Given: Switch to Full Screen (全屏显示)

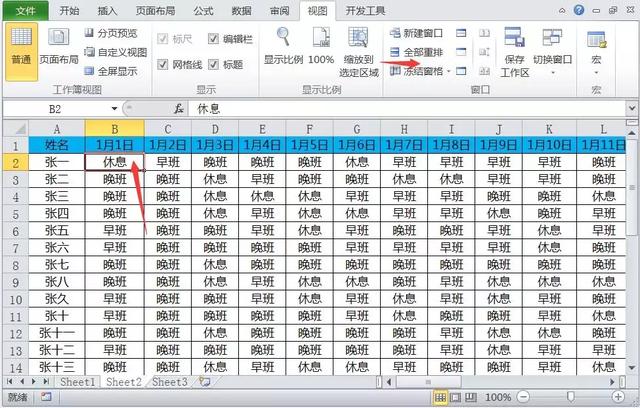Looking at the screenshot, I should click(111, 71).
